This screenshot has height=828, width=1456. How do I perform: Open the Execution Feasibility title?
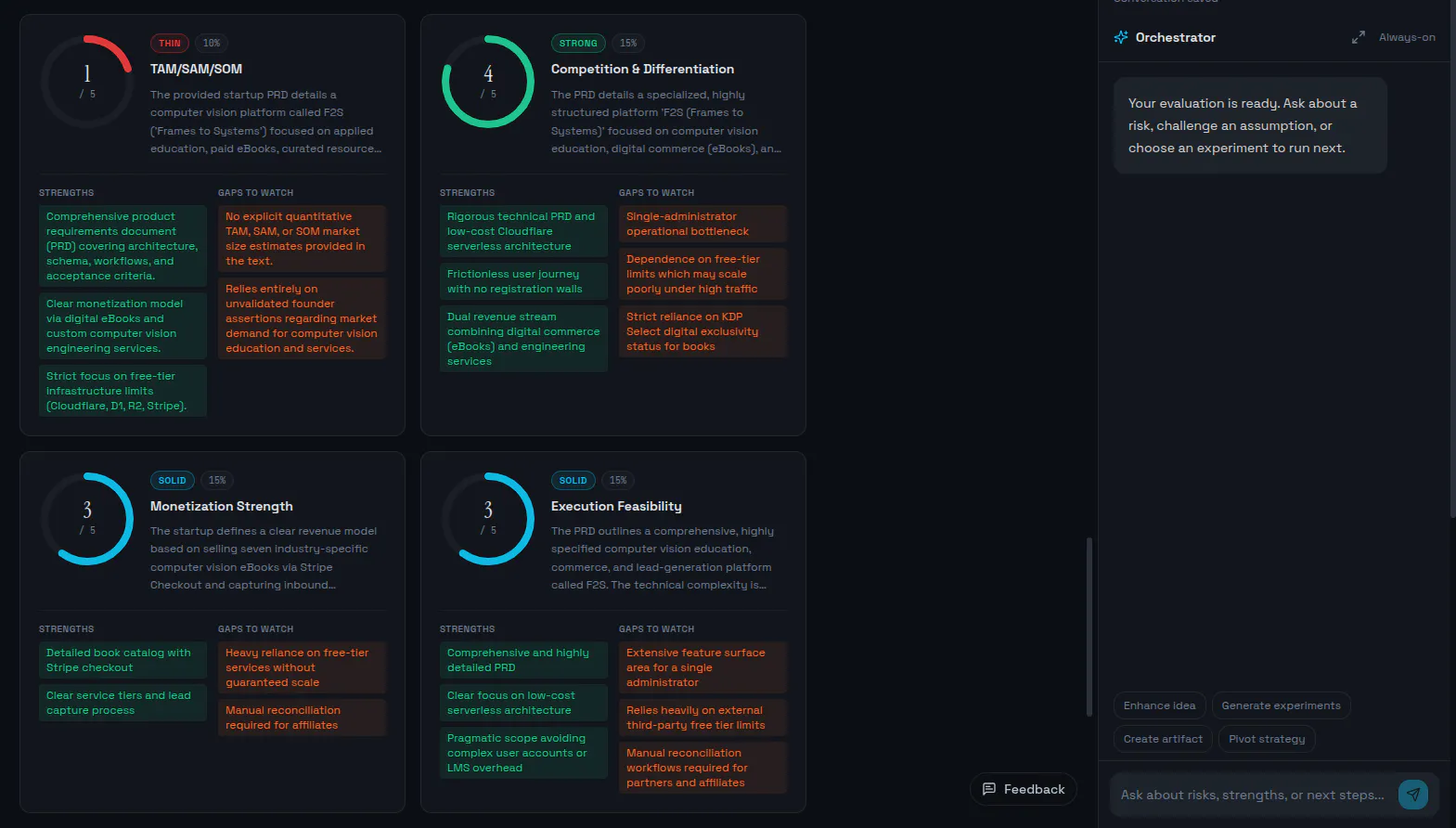pyautogui.click(x=616, y=506)
